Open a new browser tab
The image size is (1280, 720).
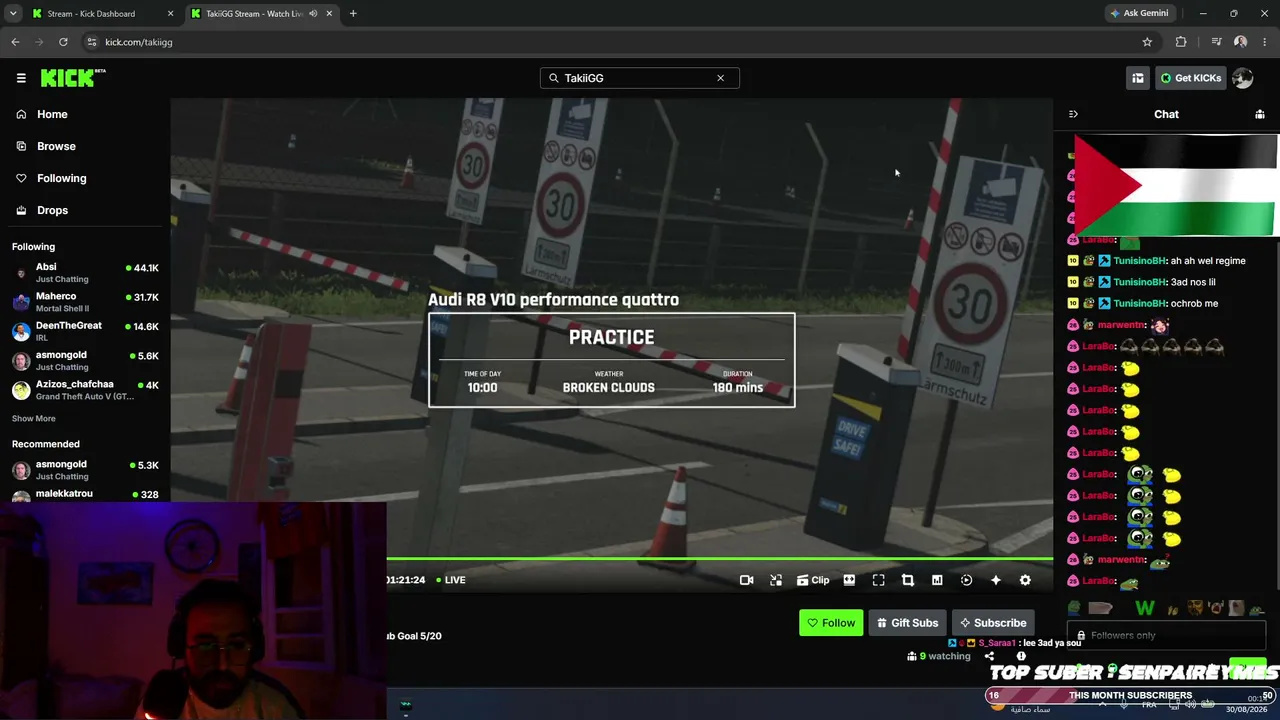(353, 14)
